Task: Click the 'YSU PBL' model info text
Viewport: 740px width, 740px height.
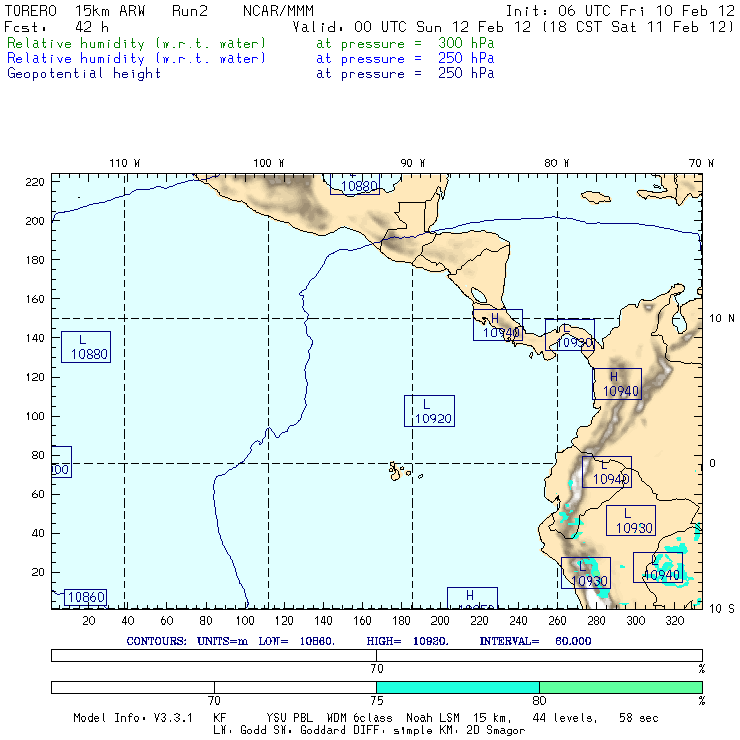Action: click(289, 718)
